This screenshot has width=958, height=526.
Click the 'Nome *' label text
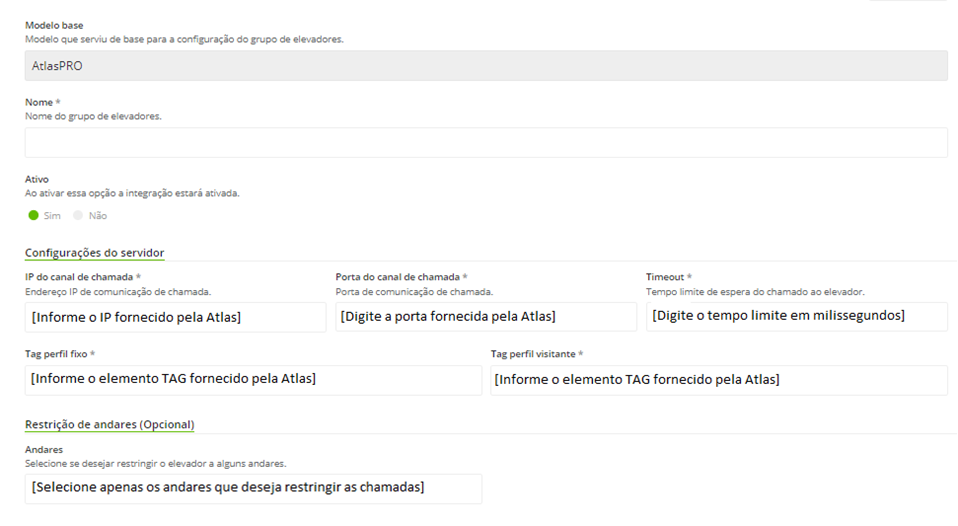[x=43, y=102]
